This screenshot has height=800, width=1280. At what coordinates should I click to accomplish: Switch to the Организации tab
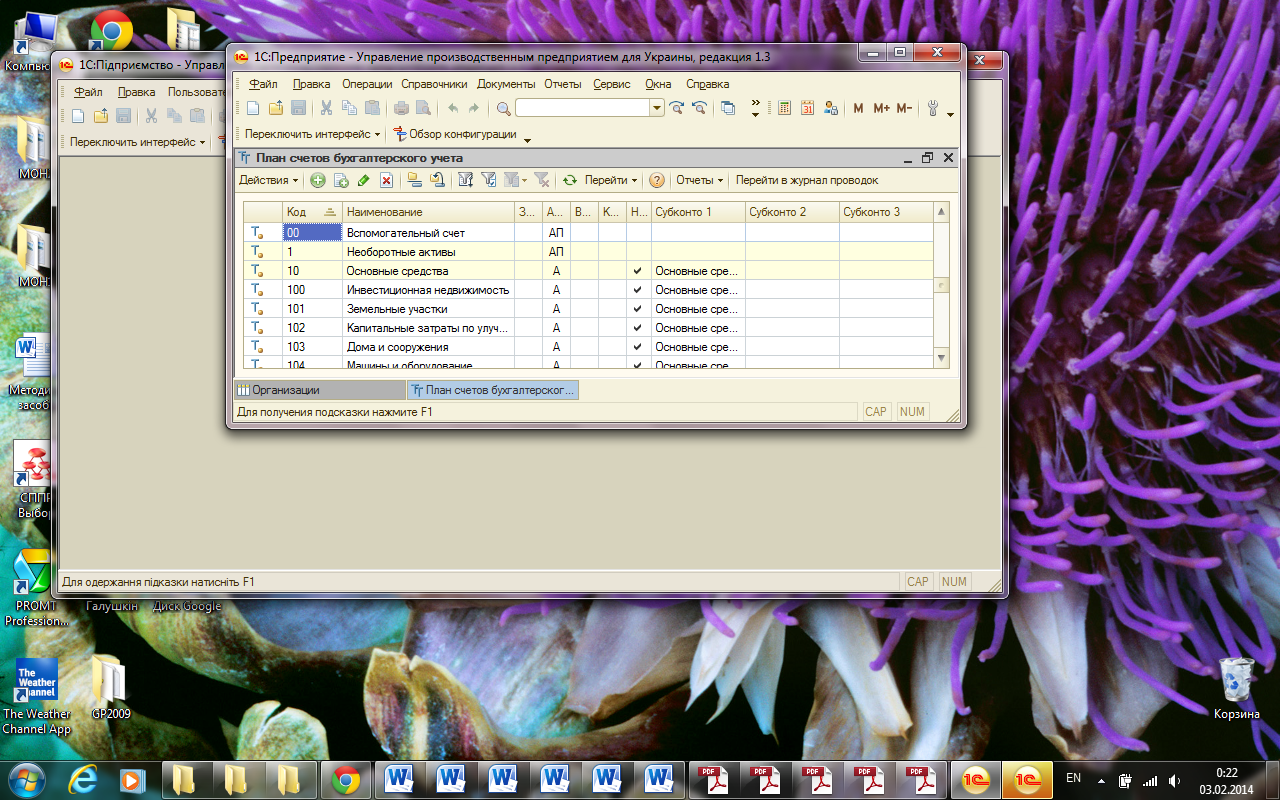pos(319,390)
